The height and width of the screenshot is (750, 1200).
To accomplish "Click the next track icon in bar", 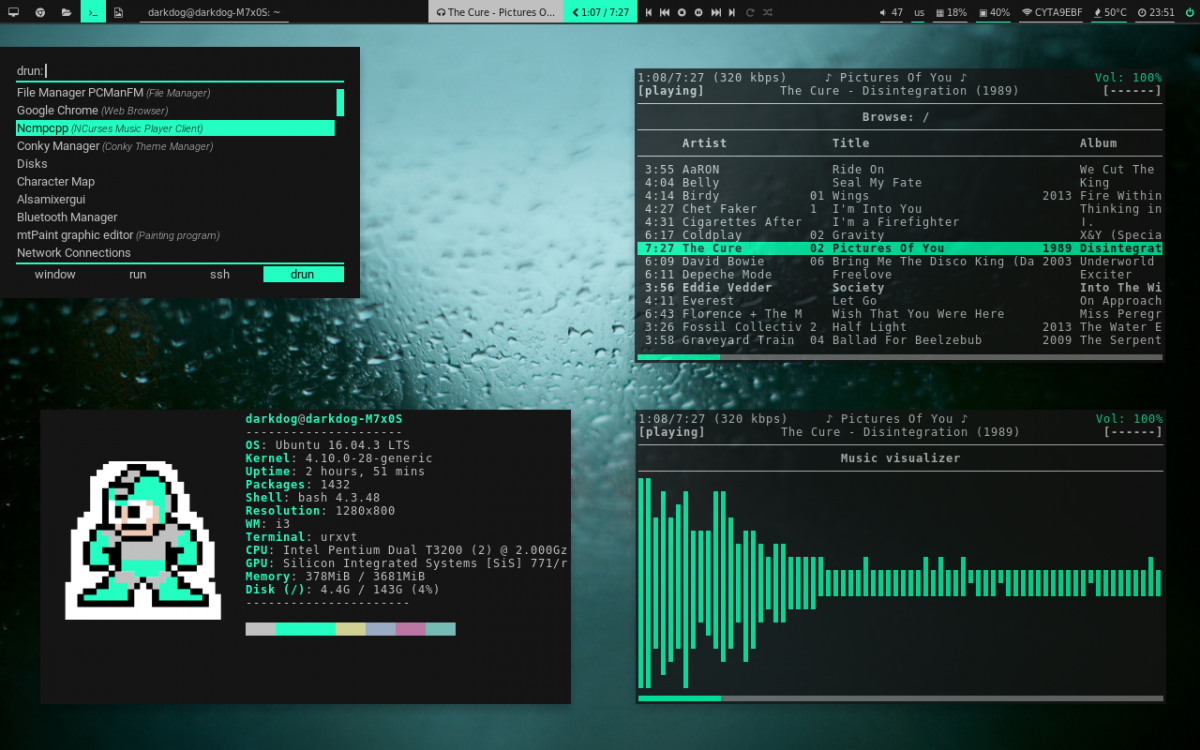I will click(x=732, y=12).
